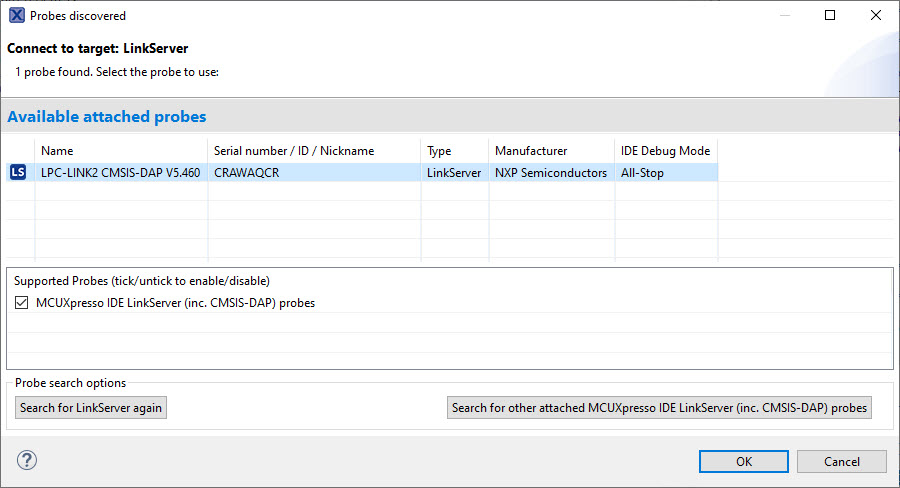This screenshot has height=488, width=900.
Task: Select the LPC-LINK2 CMSIS-DAP V5.460 probe row
Action: [x=120, y=173]
